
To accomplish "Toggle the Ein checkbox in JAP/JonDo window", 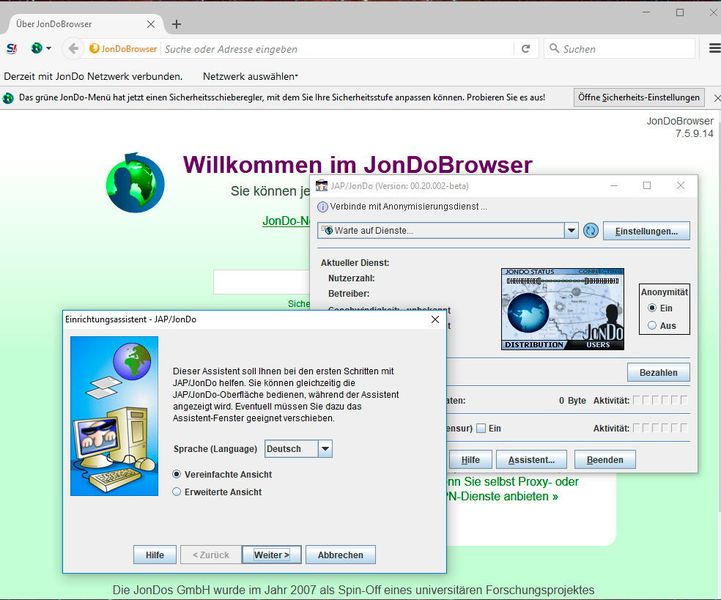I will pos(481,428).
